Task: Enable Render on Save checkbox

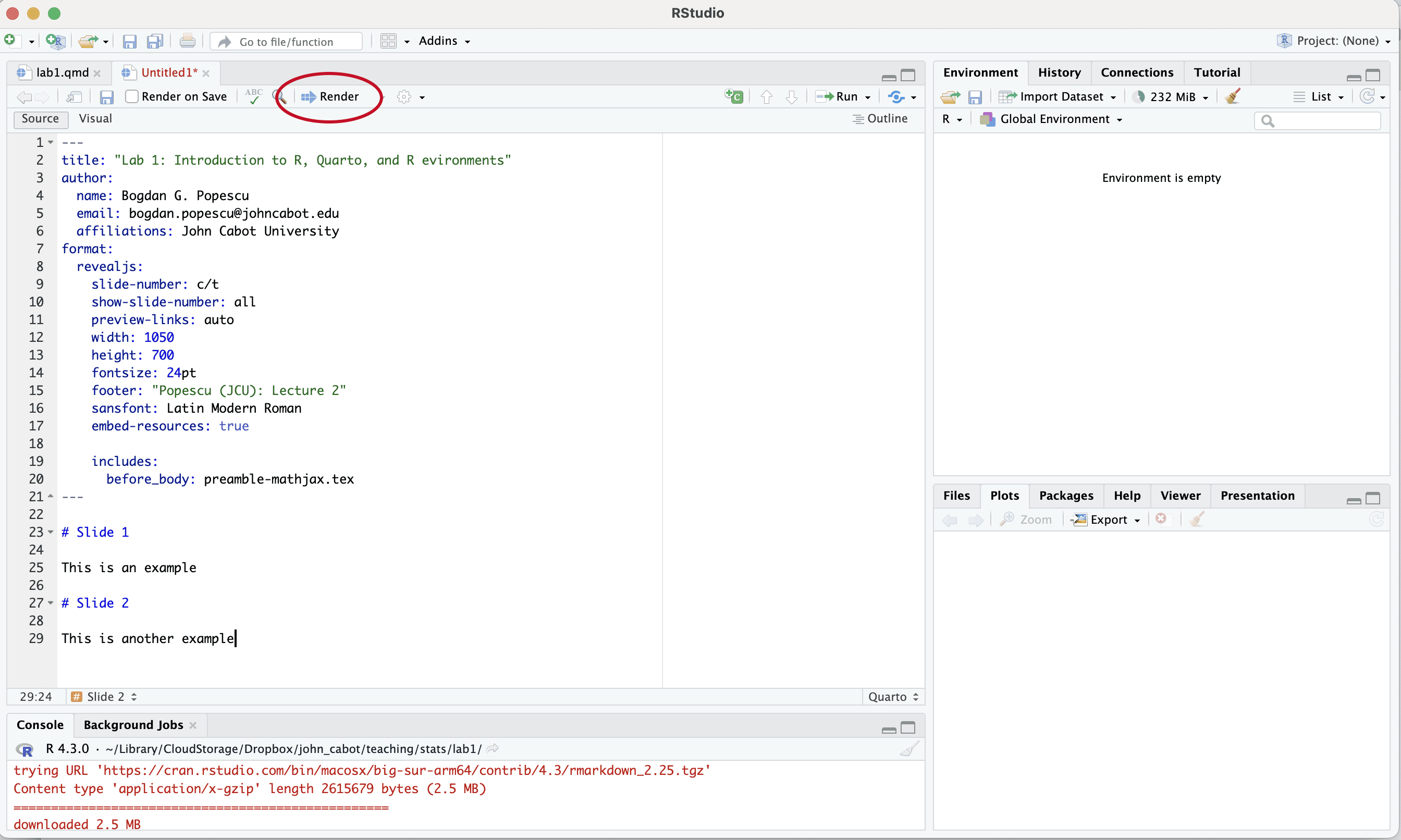Action: tap(132, 97)
